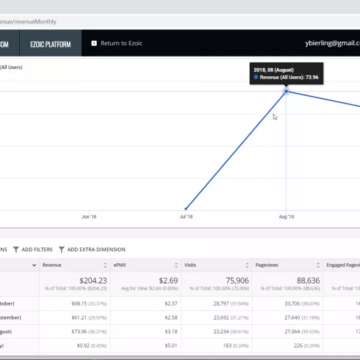Click the Return to Ezoic arrow icon
360x360 pixels.
94,43
